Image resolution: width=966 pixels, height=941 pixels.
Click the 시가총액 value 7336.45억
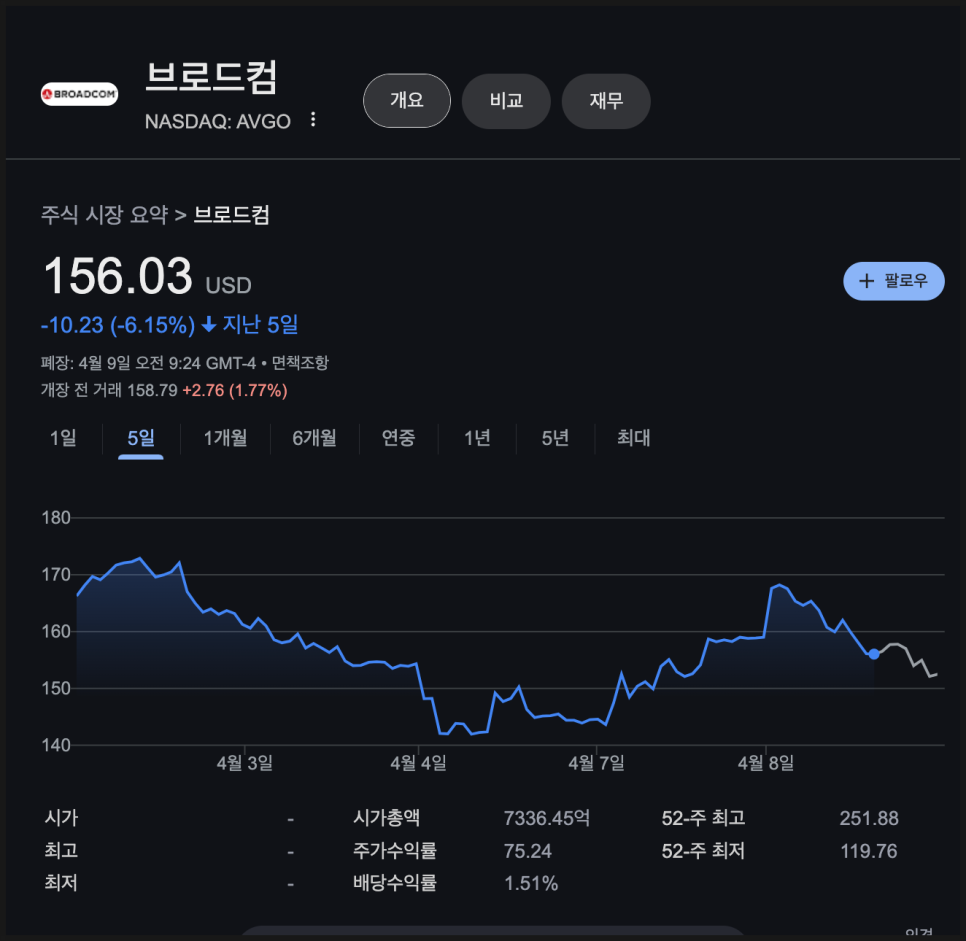tap(546, 818)
